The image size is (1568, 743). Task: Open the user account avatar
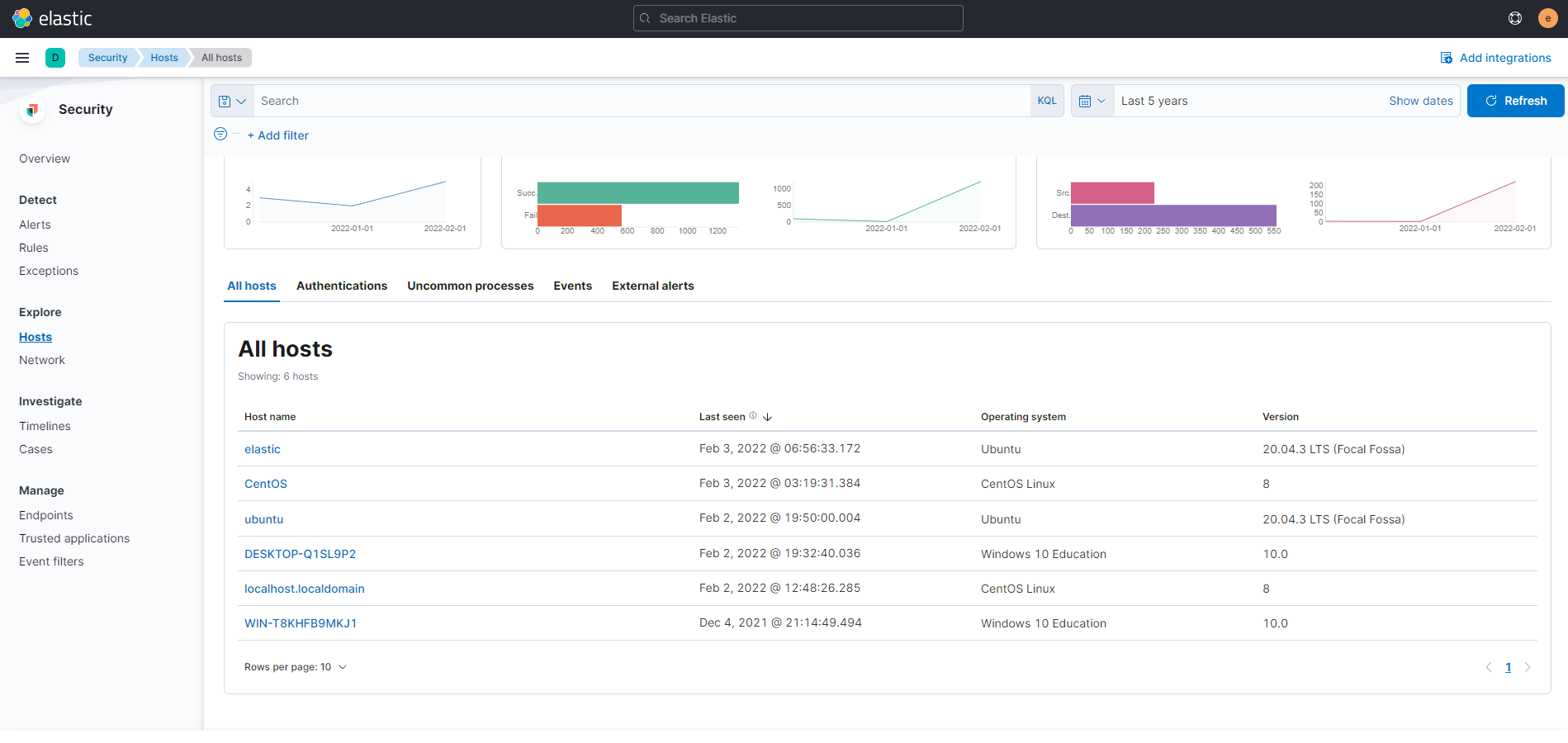1547,18
